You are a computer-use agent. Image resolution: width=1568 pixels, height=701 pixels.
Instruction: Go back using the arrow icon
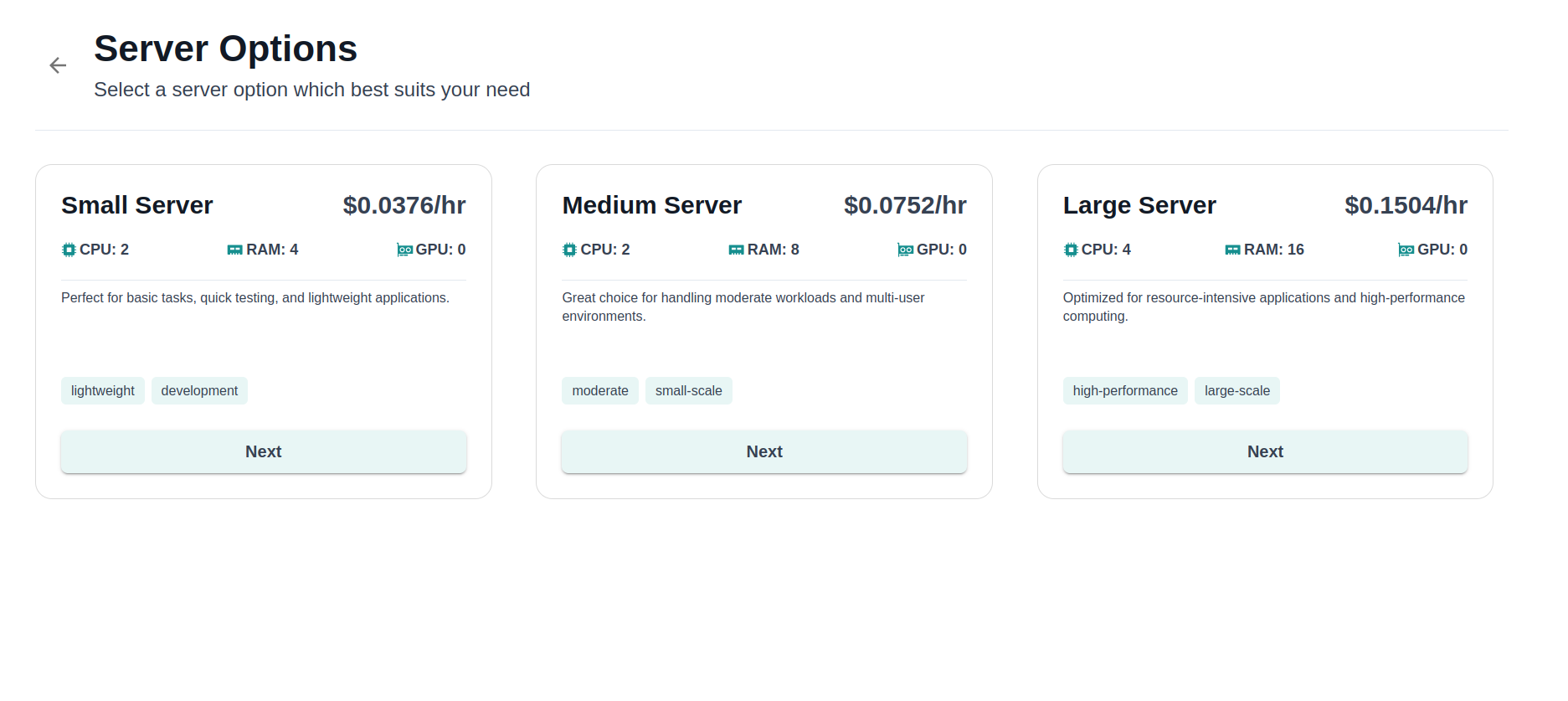(x=58, y=65)
